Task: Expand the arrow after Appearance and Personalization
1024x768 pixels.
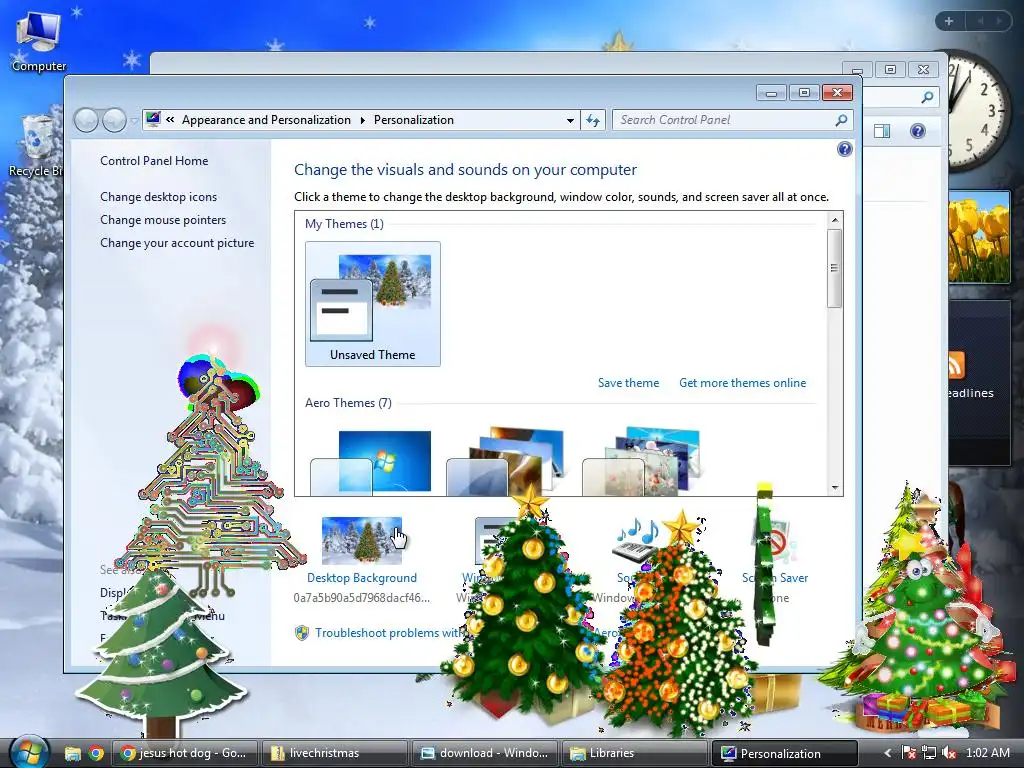Action: coord(362,120)
